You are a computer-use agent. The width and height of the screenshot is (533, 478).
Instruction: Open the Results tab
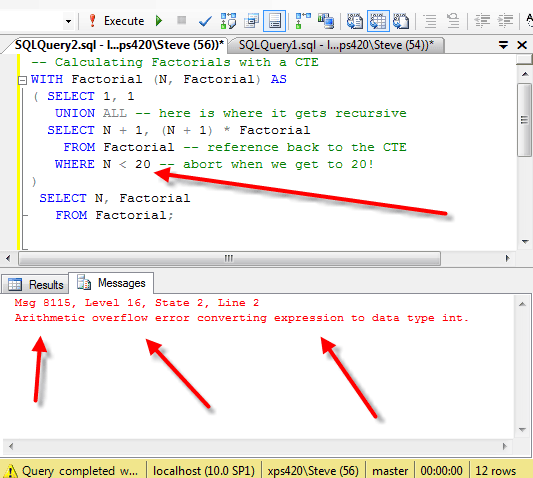pyautogui.click(x=35, y=284)
